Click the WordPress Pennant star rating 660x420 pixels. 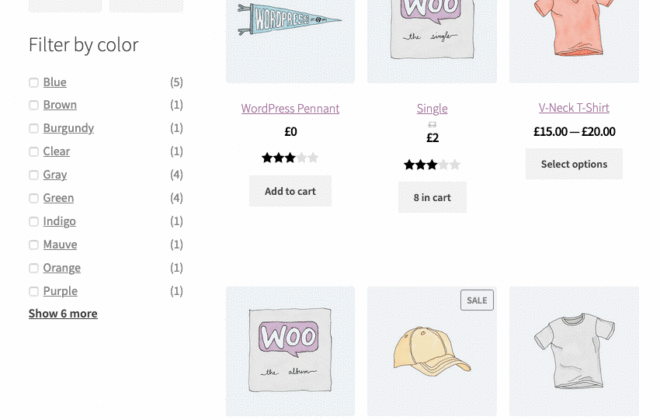(x=290, y=158)
